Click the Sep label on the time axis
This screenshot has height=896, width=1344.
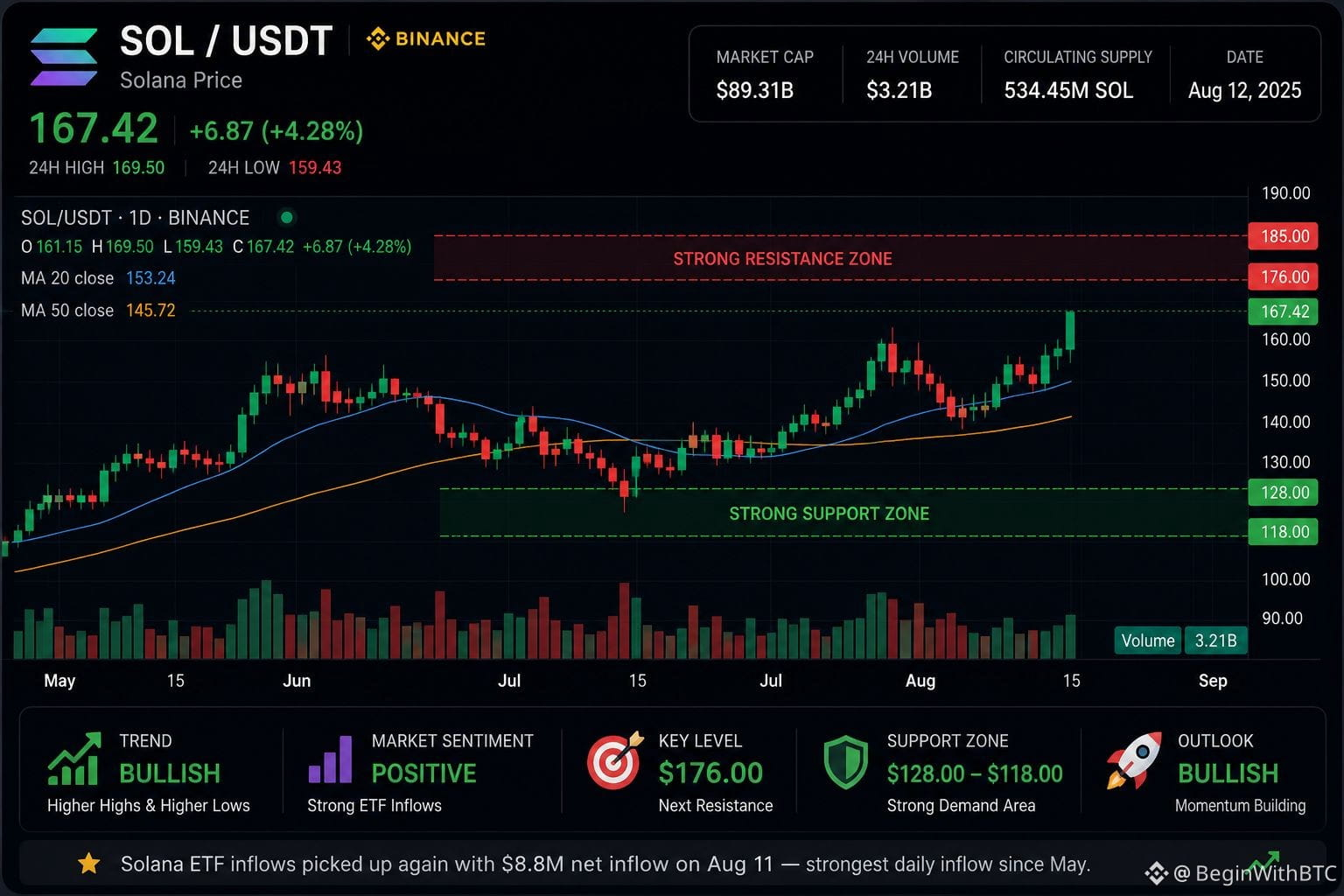(x=1213, y=681)
